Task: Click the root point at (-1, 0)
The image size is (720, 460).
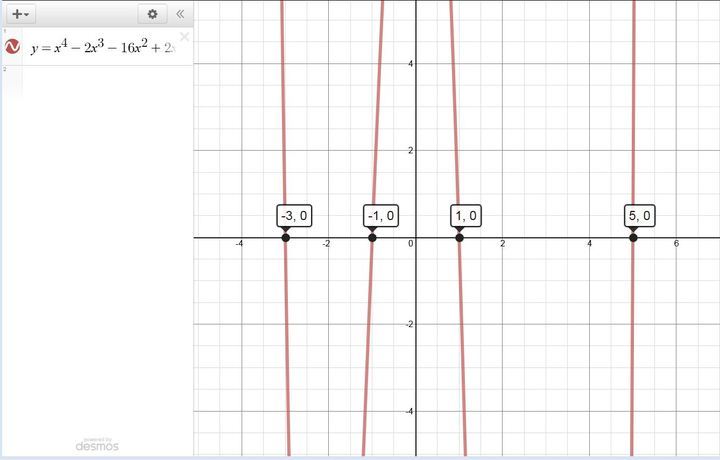Action: (372, 237)
